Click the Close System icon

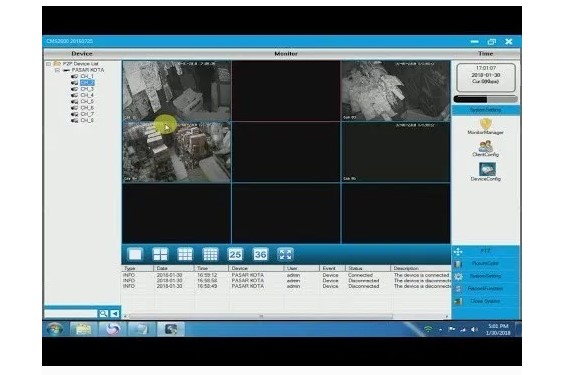tap(458, 301)
